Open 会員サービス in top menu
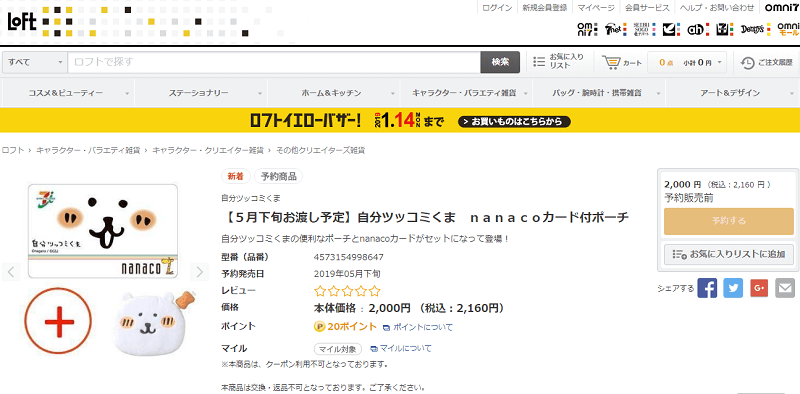 (x=647, y=7)
